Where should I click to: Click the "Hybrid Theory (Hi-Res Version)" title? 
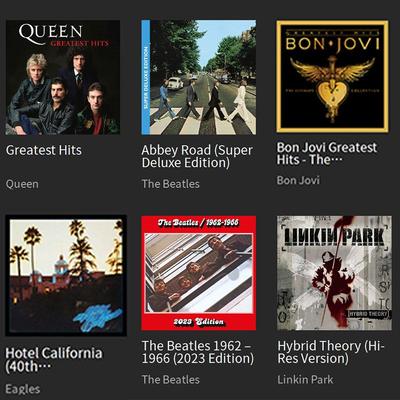[331, 352]
